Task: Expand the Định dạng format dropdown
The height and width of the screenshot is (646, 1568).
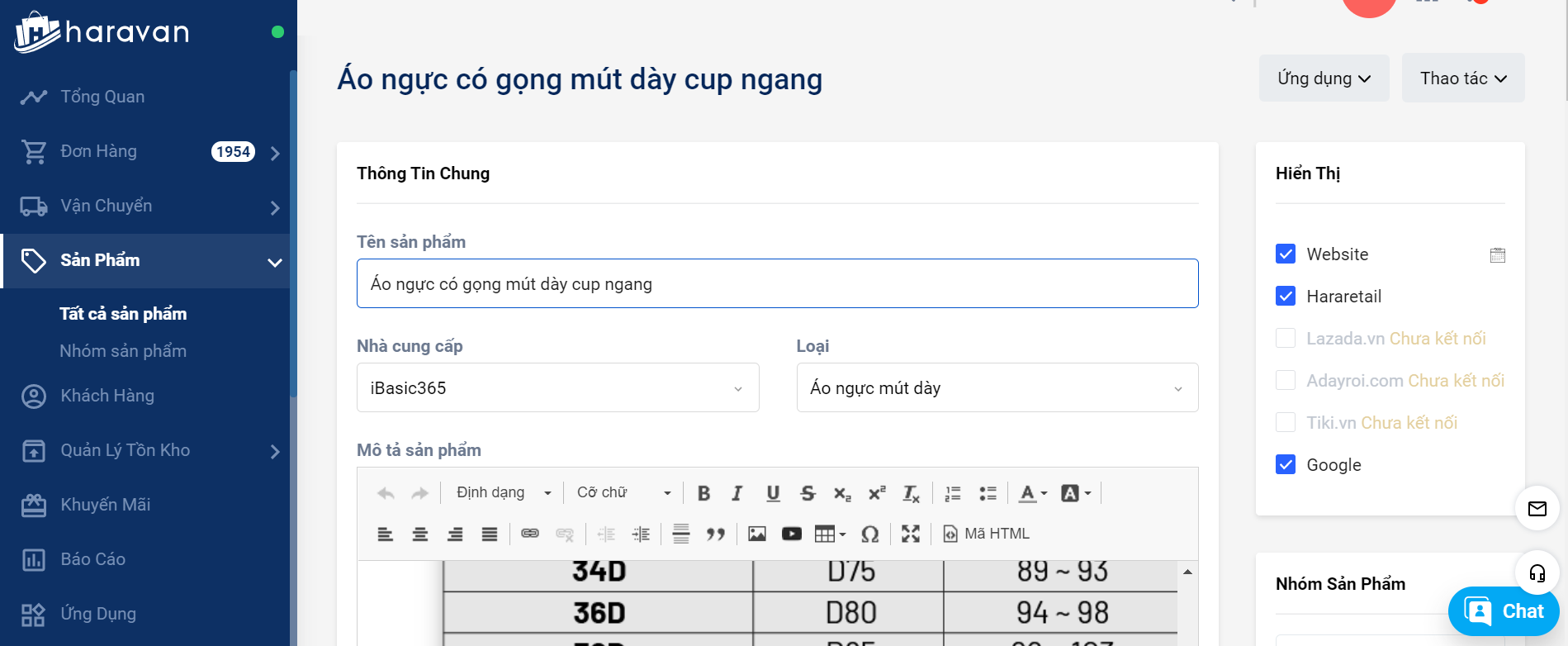Action: [x=503, y=493]
